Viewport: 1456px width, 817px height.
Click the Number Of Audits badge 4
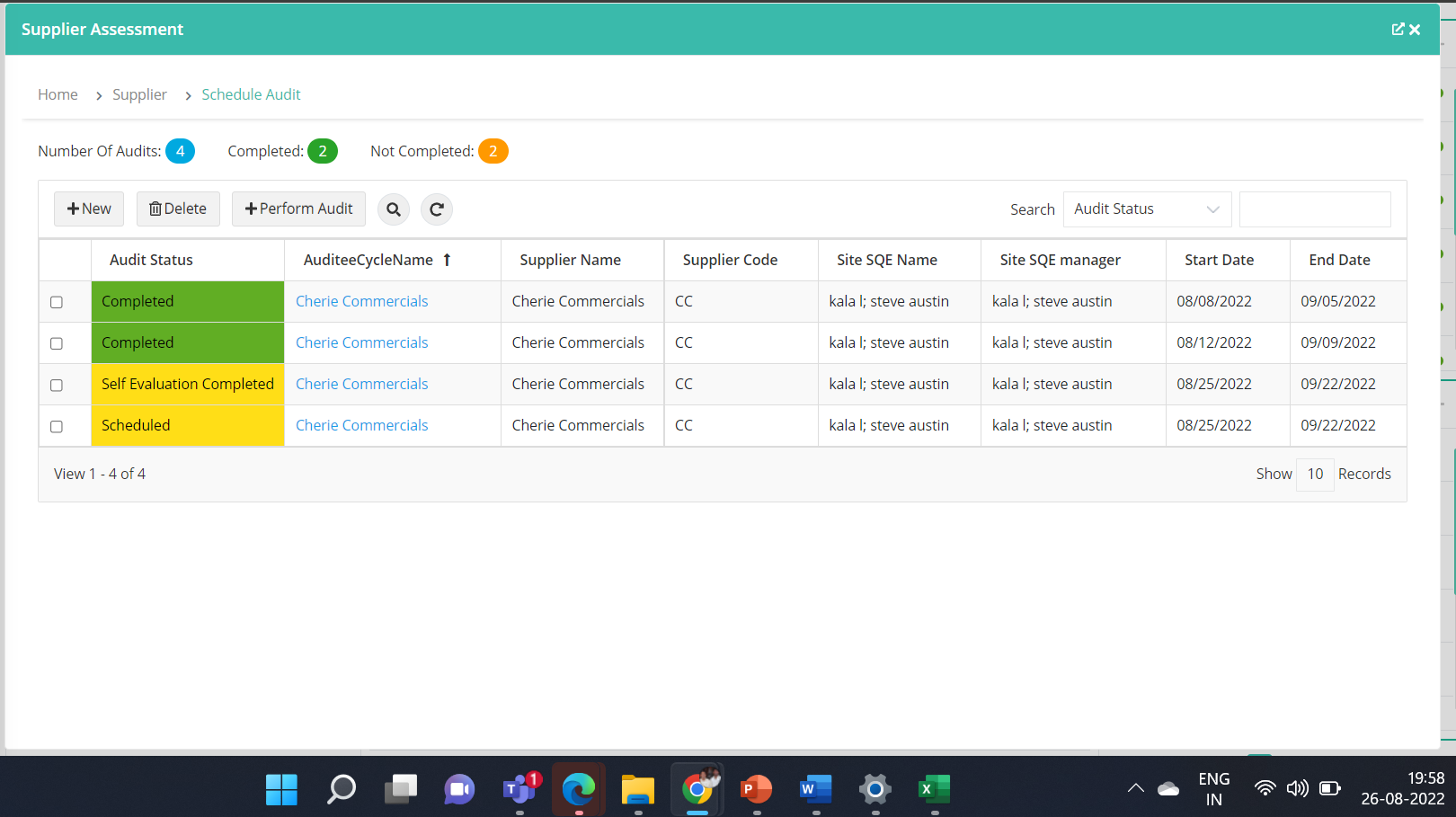coord(180,151)
